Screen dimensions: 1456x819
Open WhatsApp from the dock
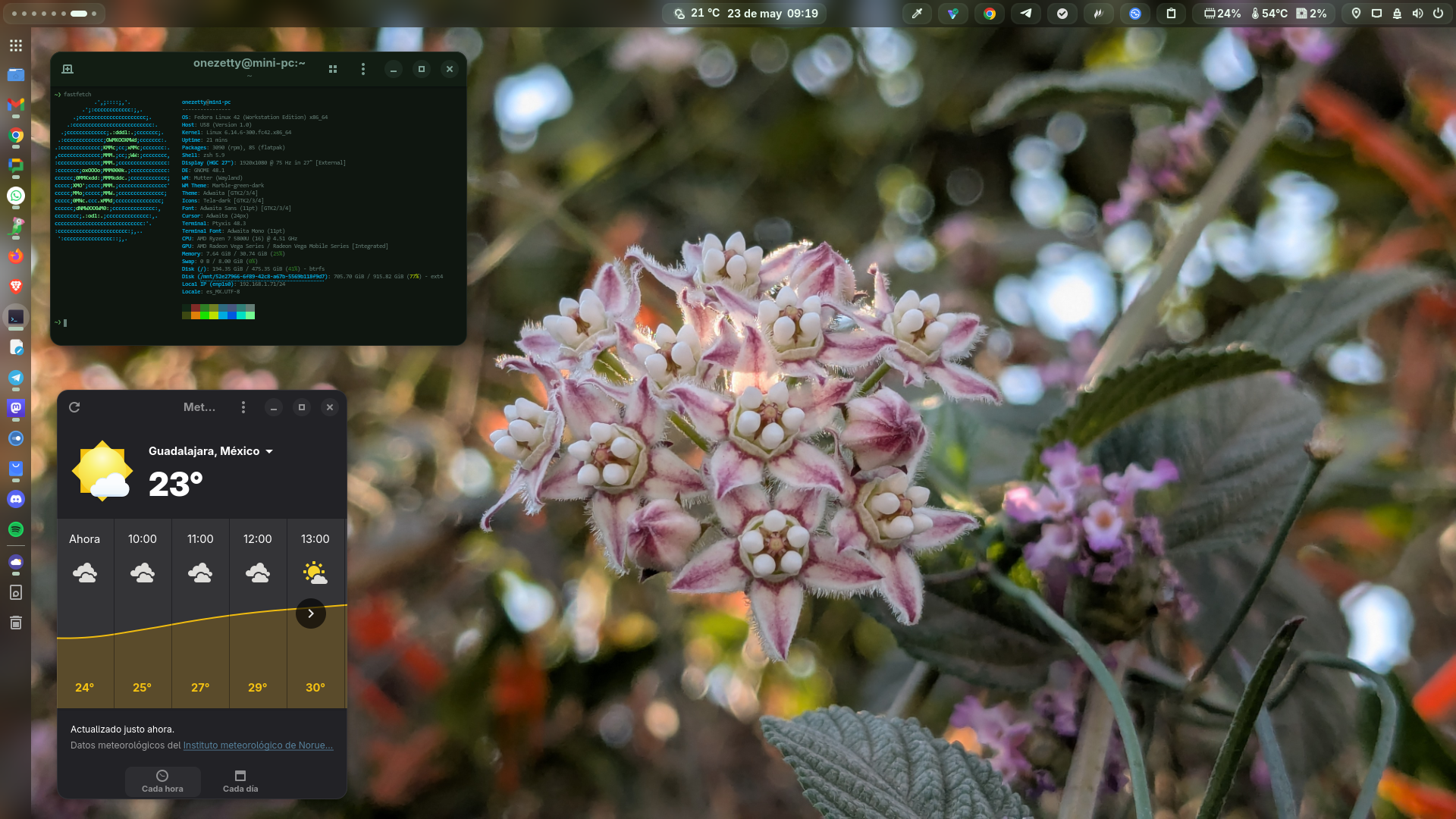16,196
